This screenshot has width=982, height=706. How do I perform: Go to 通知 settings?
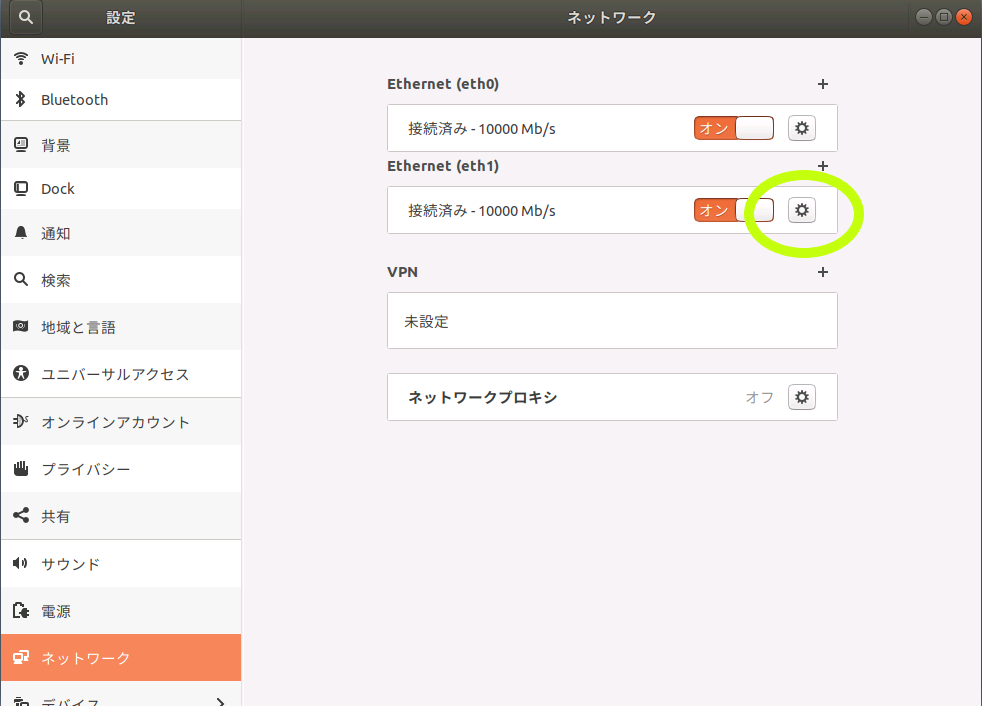tap(121, 233)
